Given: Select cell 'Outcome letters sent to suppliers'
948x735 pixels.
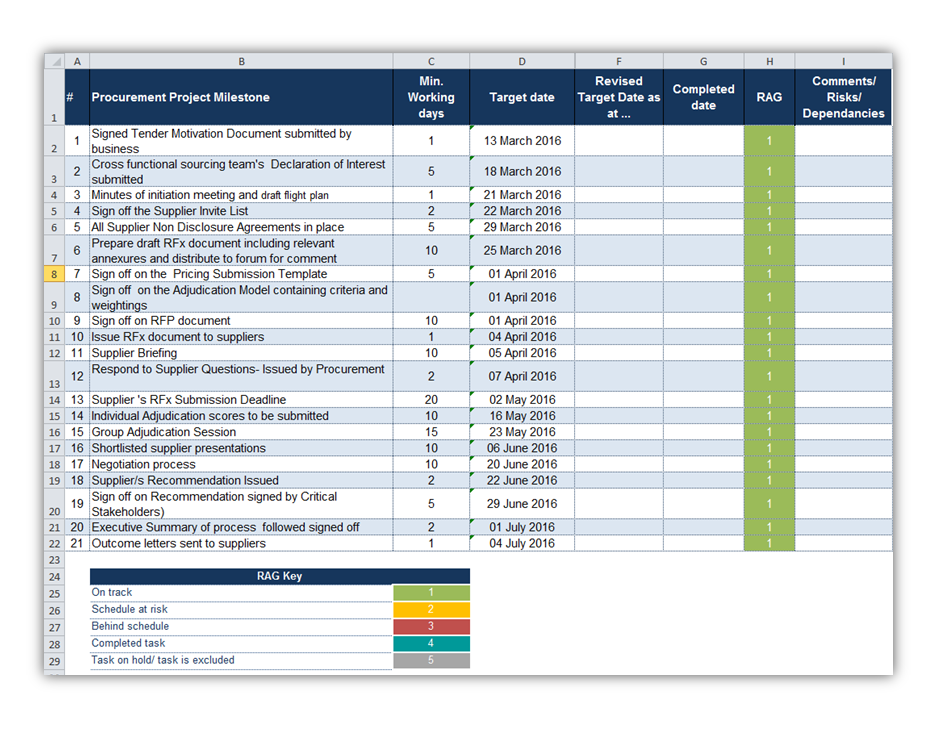Looking at the screenshot, I should (x=241, y=543).
